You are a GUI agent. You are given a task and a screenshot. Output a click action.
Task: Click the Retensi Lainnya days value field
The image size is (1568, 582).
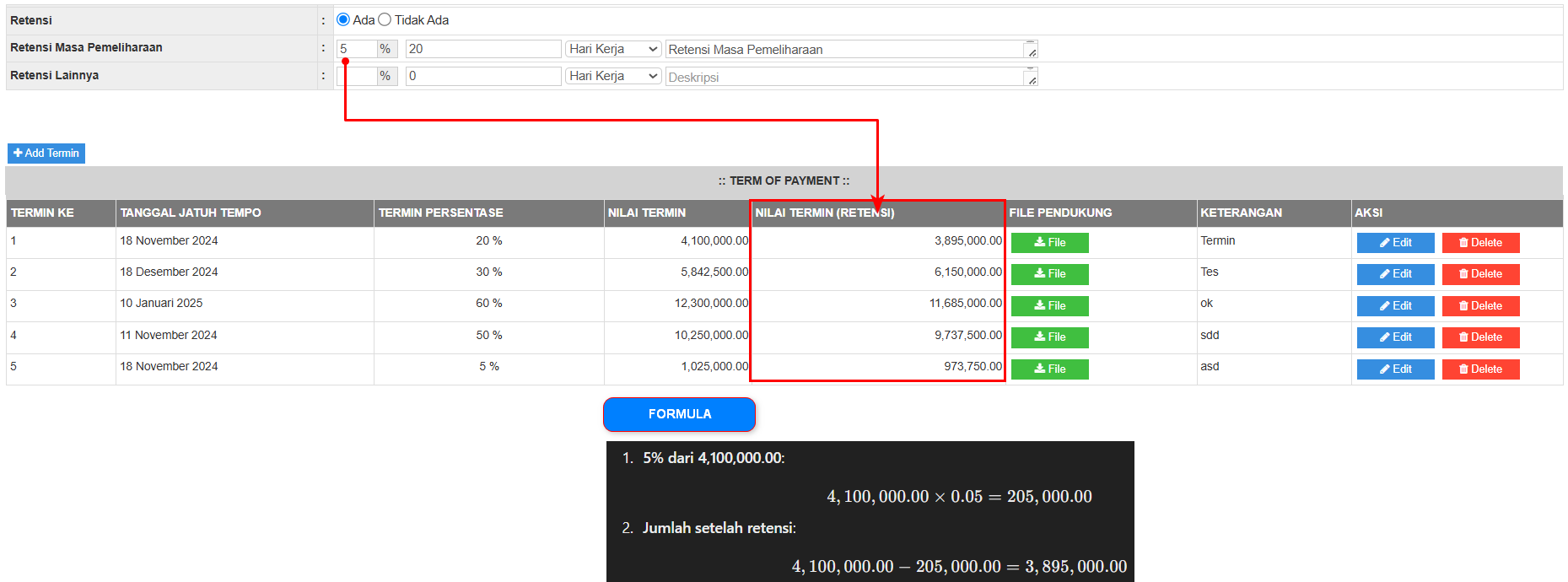(482, 77)
